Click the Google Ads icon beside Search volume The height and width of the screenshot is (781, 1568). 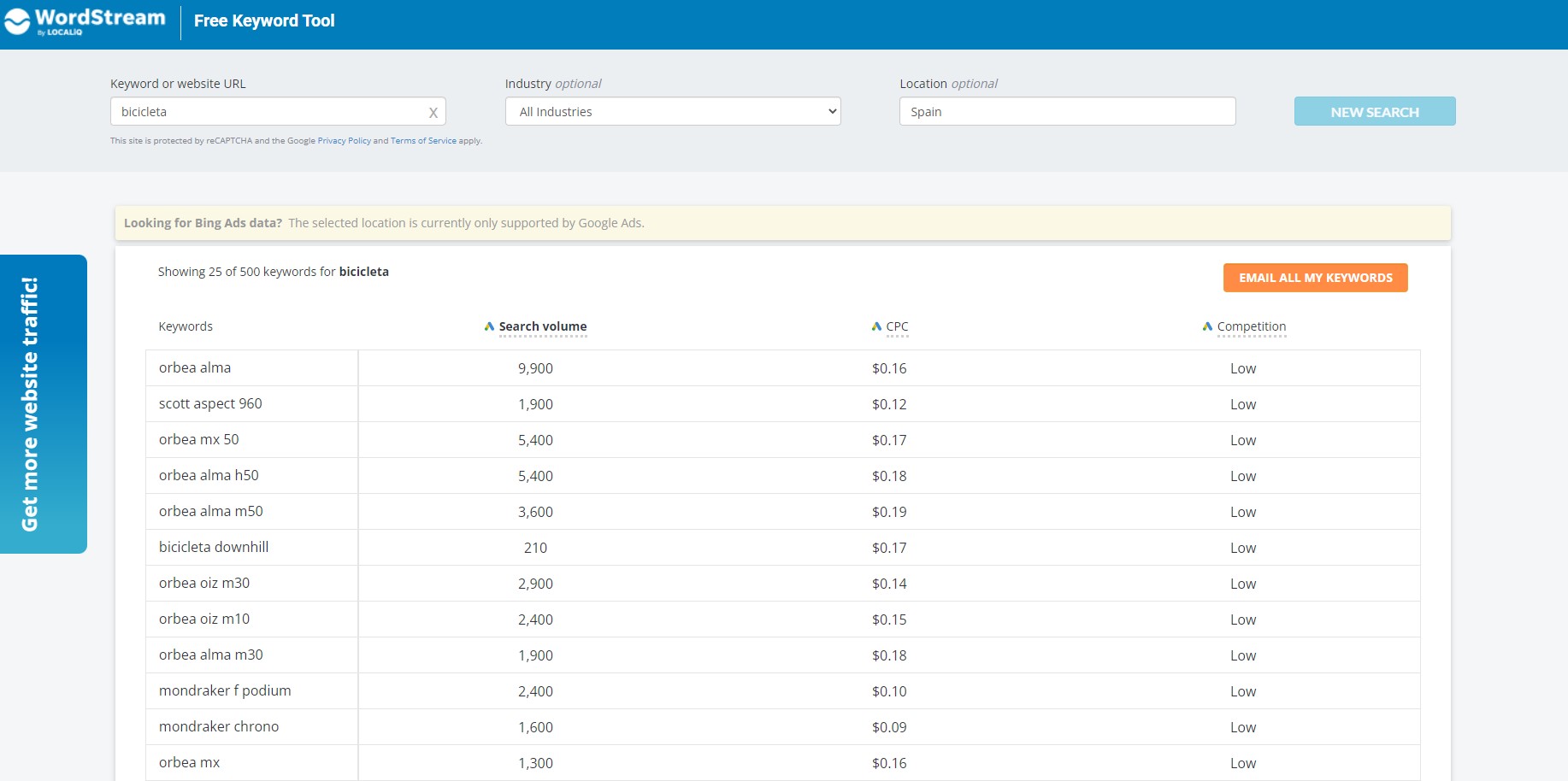[x=489, y=326]
